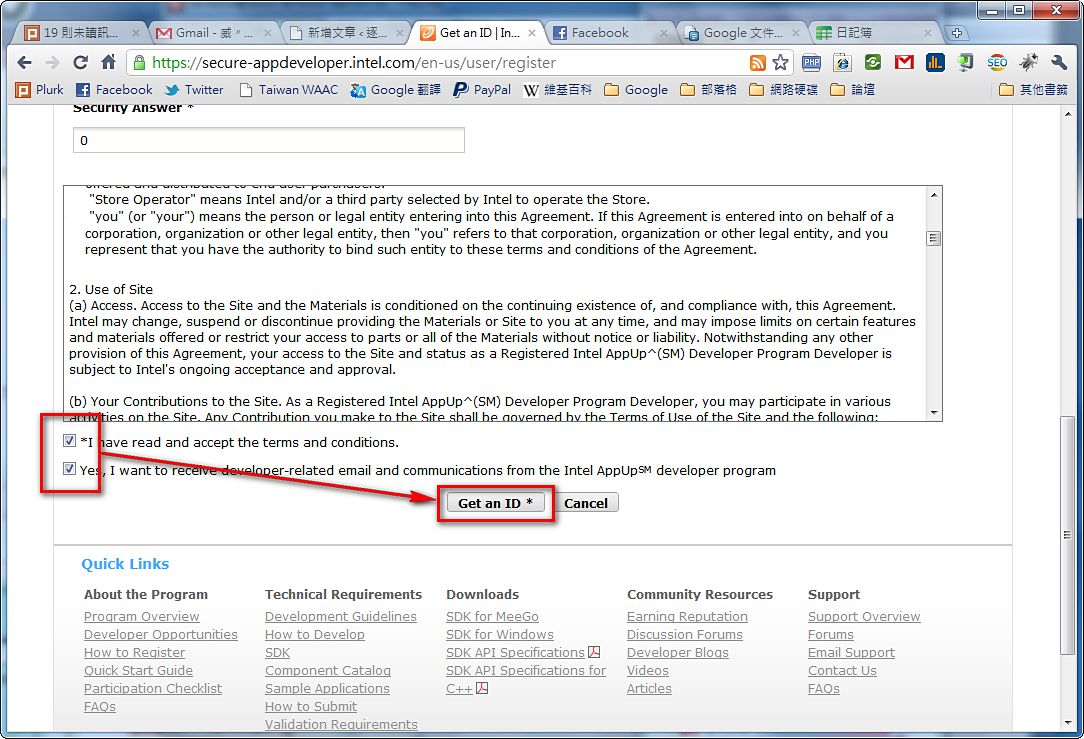This screenshot has height=739, width=1084.
Task: Open the SEO extension icon
Action: point(997,63)
